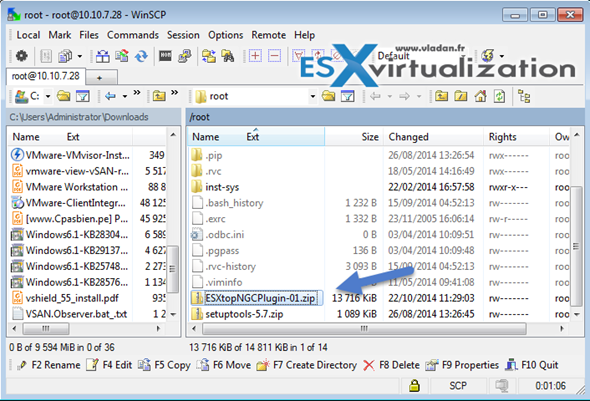
Task: Open Preferences with the gear icon
Action: tap(21, 56)
